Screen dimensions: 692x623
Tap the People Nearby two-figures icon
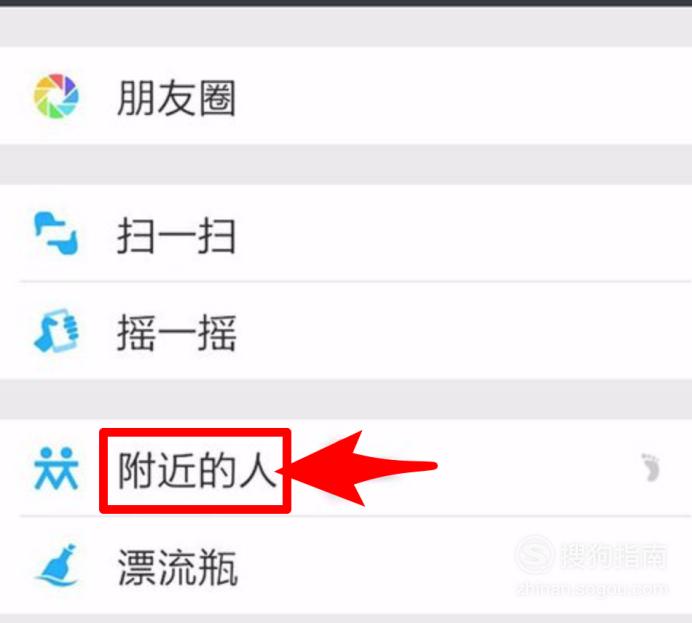(56, 469)
